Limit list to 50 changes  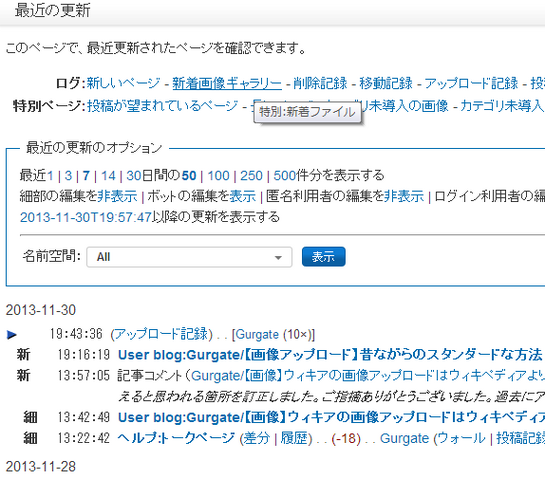click(189, 176)
